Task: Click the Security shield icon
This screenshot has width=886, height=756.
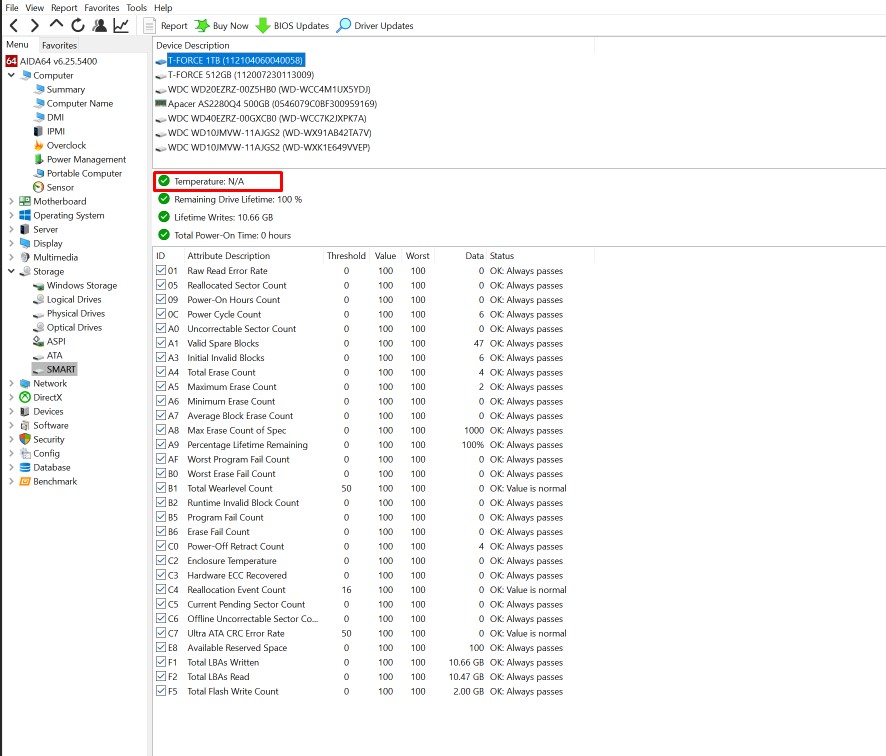Action: [x=25, y=439]
